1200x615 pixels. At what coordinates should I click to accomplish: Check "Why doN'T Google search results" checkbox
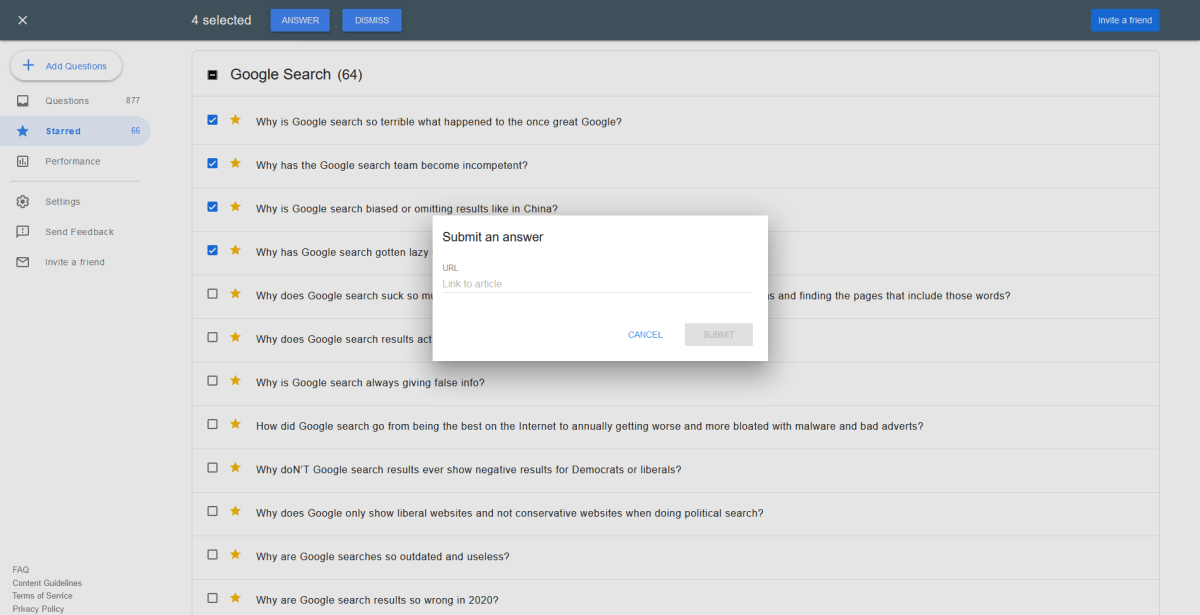[x=212, y=468]
